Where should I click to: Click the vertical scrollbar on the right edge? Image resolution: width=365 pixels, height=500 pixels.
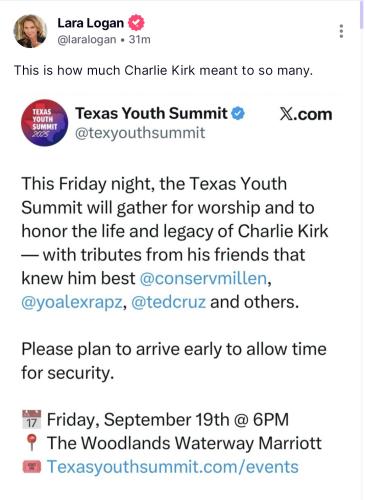(x=362, y=15)
